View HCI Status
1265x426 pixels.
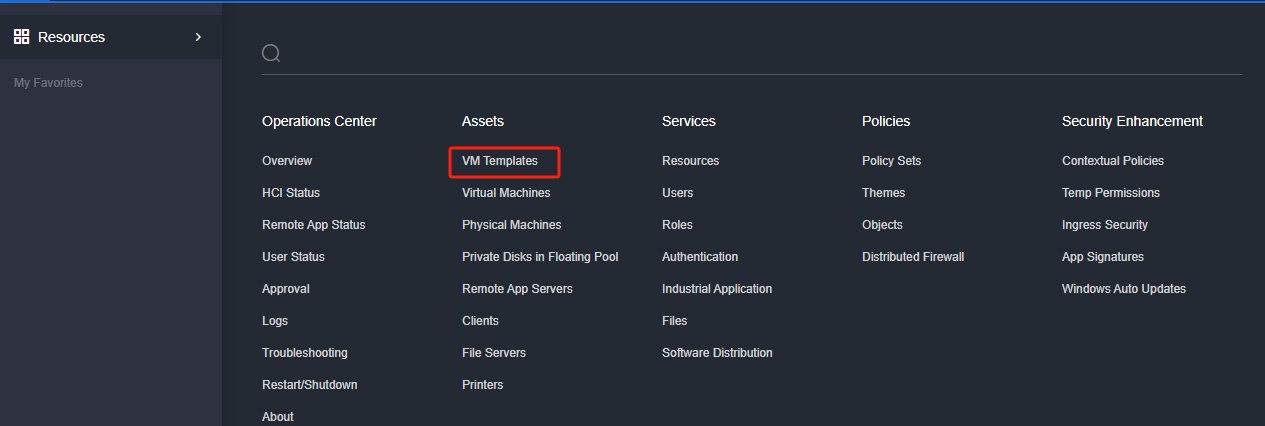(x=291, y=193)
